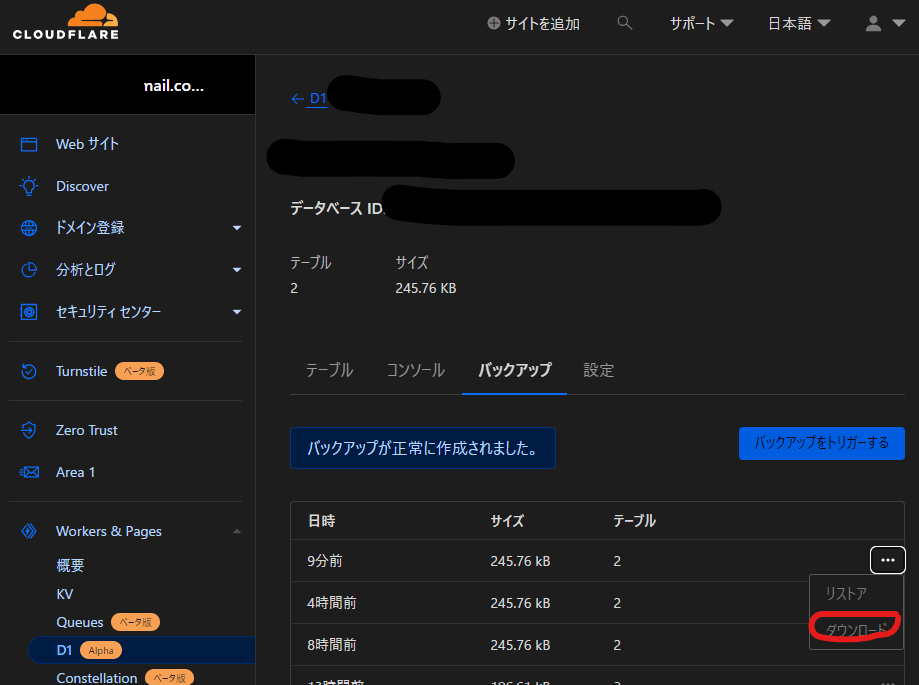The image size is (919, 685).
Task: Click the 245.76 KB database size value
Action: pyautogui.click(x=426, y=288)
